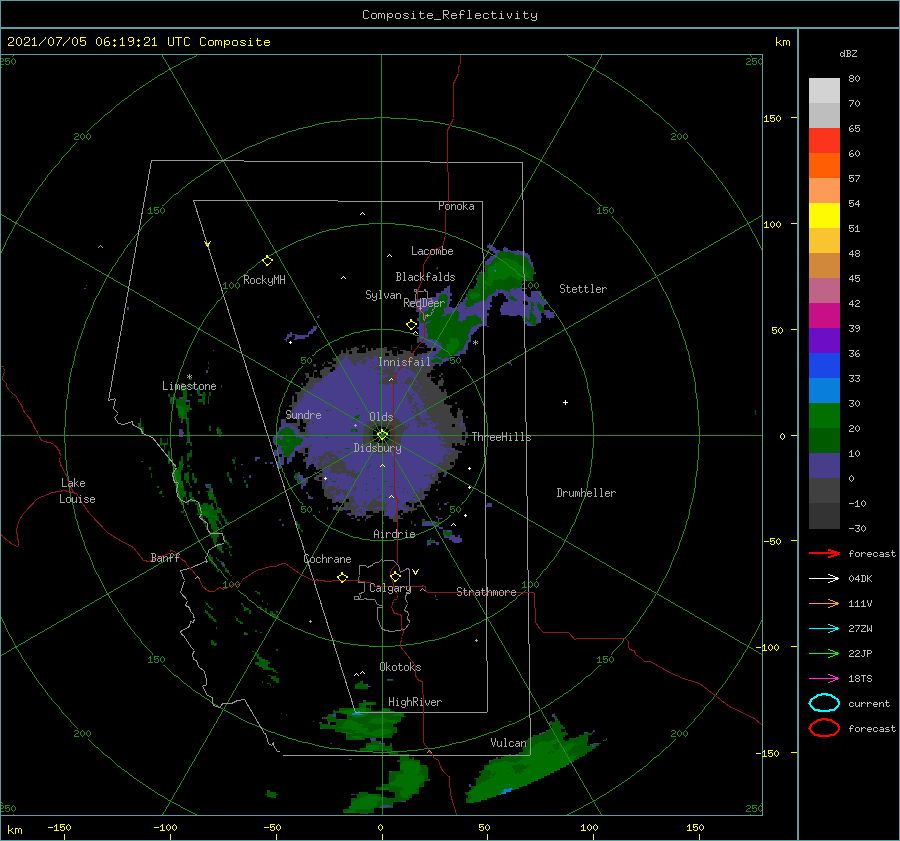
Task: Click the Drumheller label
Action: [x=586, y=493]
